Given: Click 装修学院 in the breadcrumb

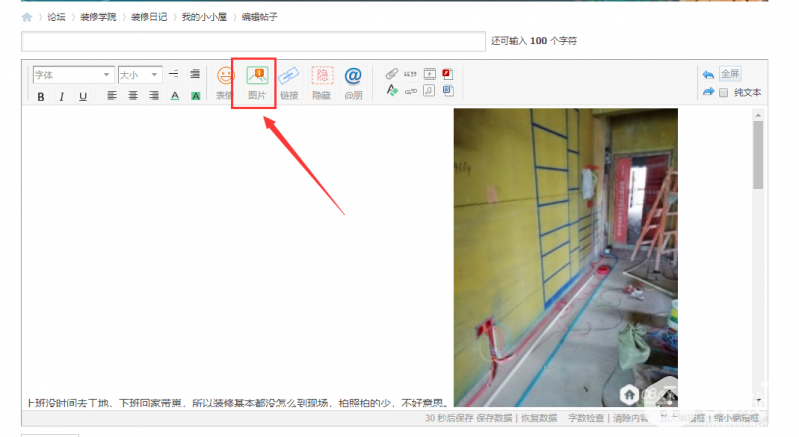Looking at the screenshot, I should tap(98, 17).
